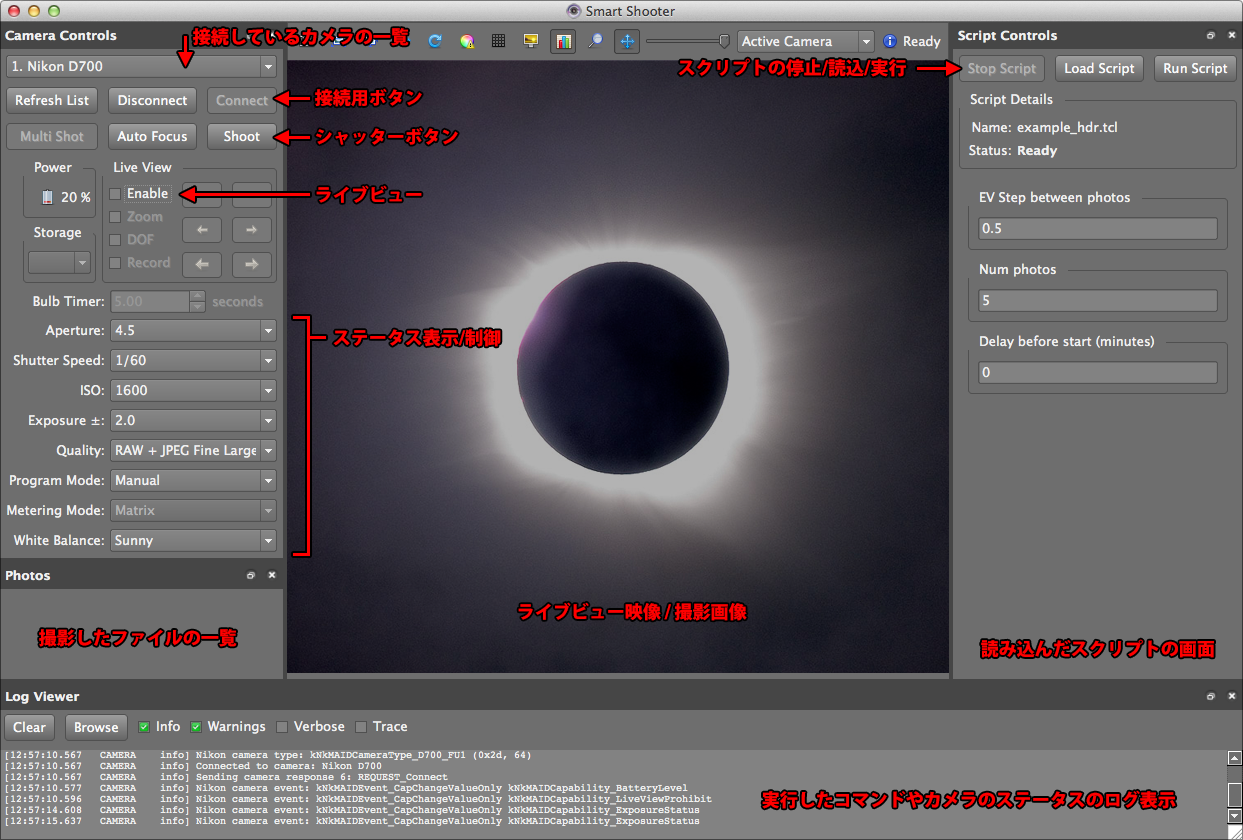Click the Clear button in Log Viewer
Viewport: 1243px width, 840px height.
coord(30,727)
